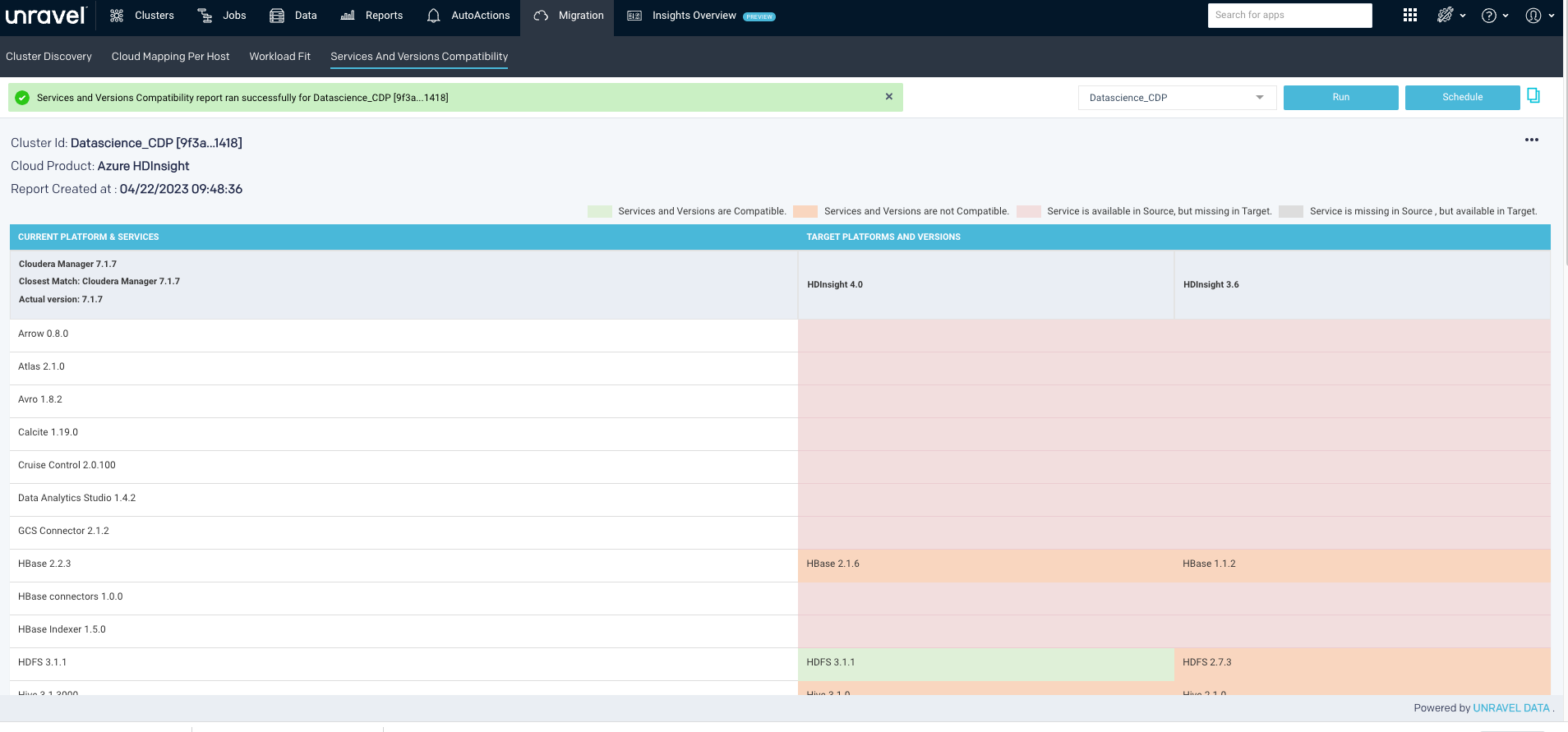
Task: Click the Insights Overview panel icon
Action: click(x=634, y=16)
